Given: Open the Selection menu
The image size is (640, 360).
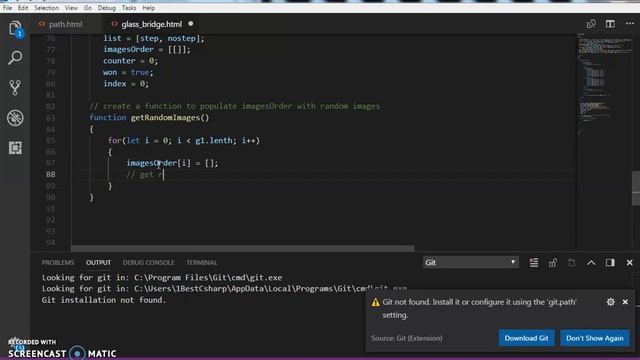Looking at the screenshot, I should 47,8.
